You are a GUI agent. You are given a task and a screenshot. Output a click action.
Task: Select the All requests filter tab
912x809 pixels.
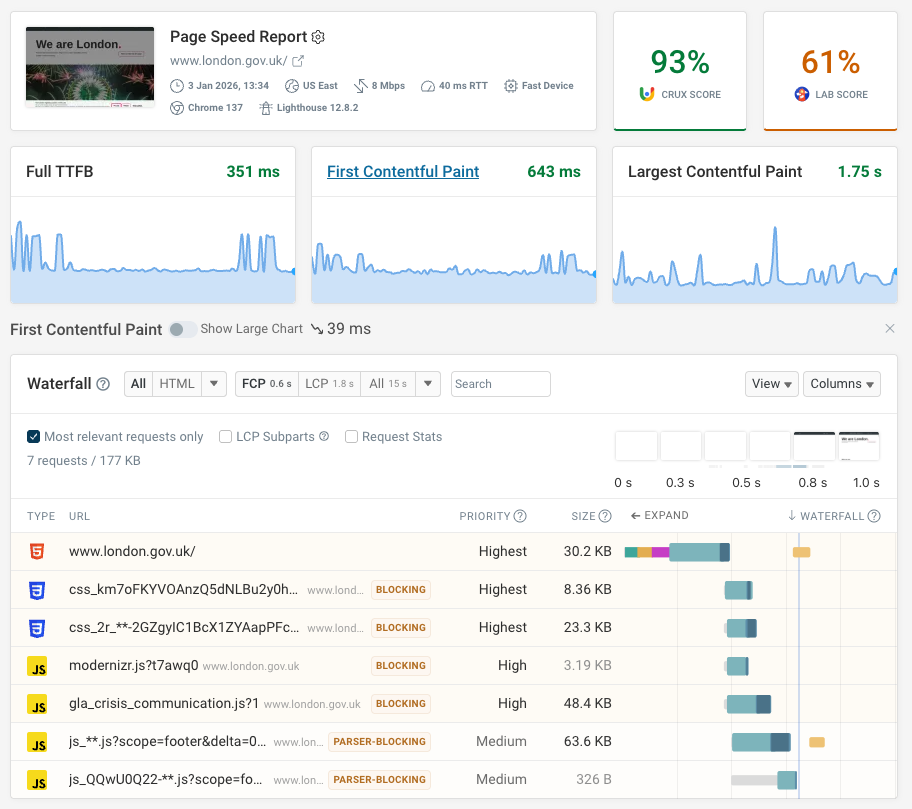(x=138, y=383)
